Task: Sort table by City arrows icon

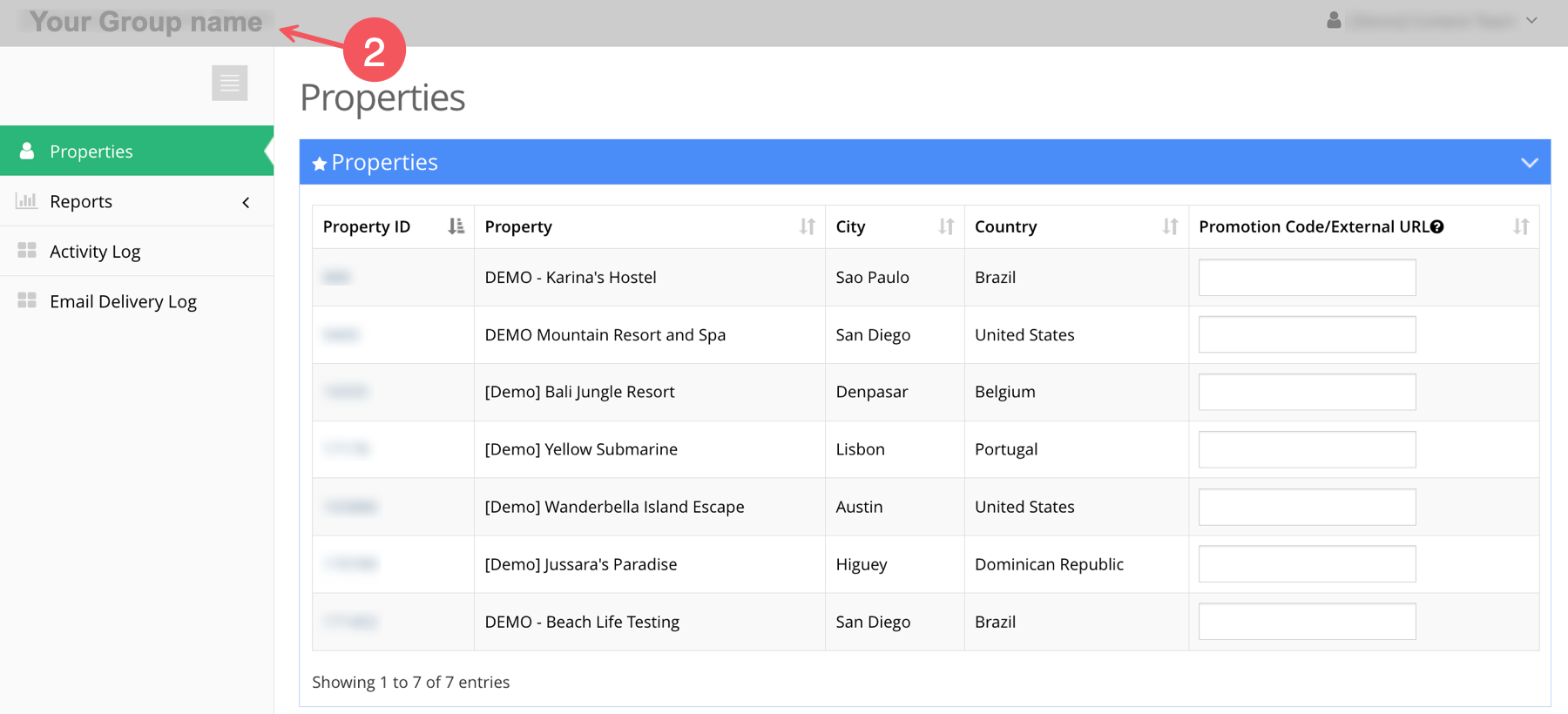Action: (x=946, y=226)
